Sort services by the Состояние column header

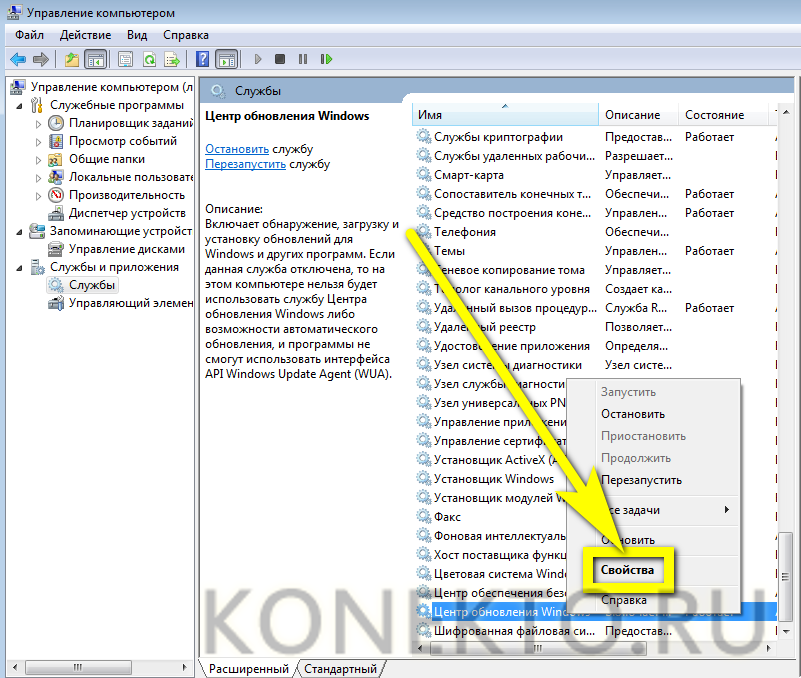coord(714,115)
